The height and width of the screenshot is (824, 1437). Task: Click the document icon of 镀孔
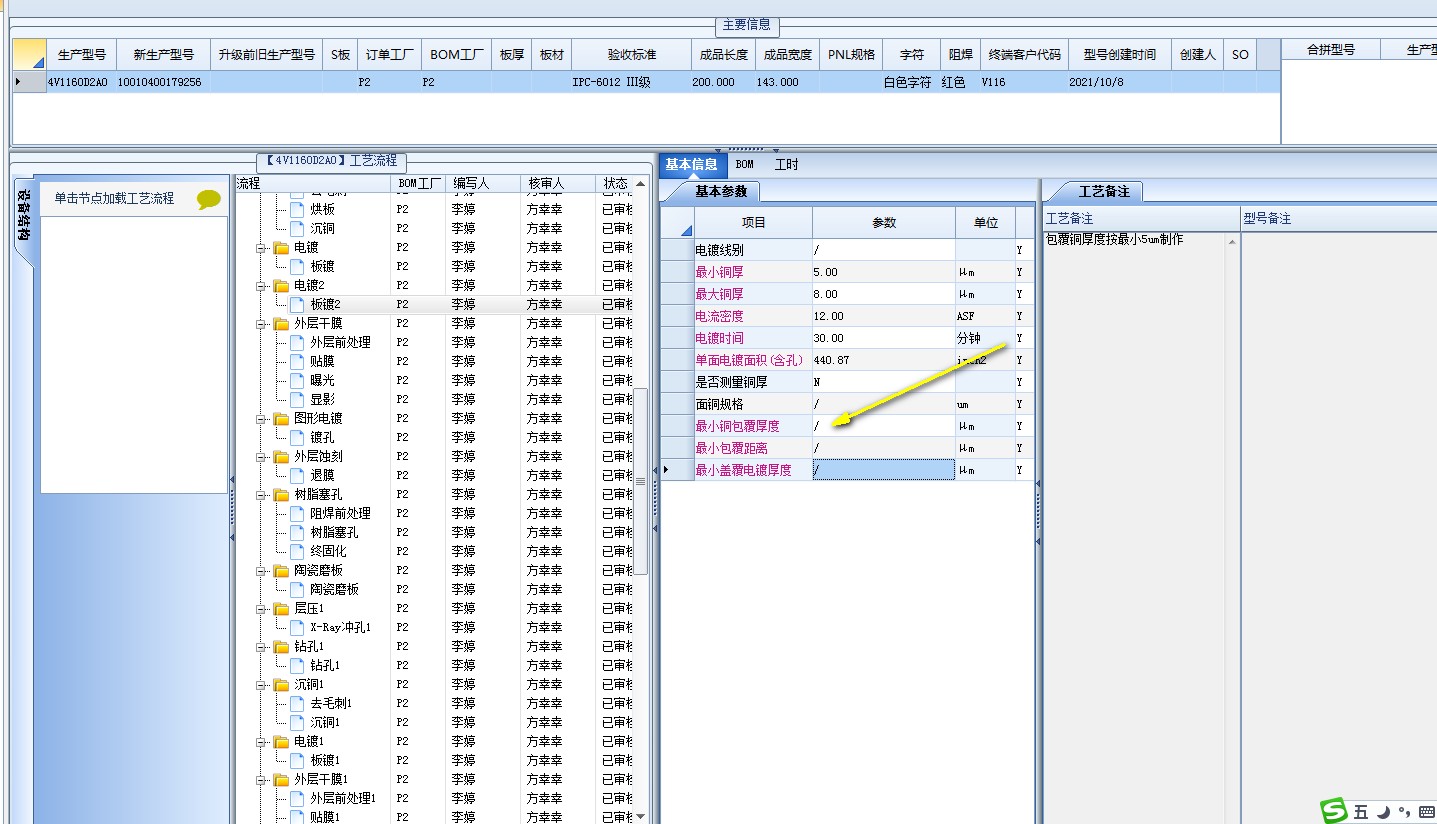[297, 438]
